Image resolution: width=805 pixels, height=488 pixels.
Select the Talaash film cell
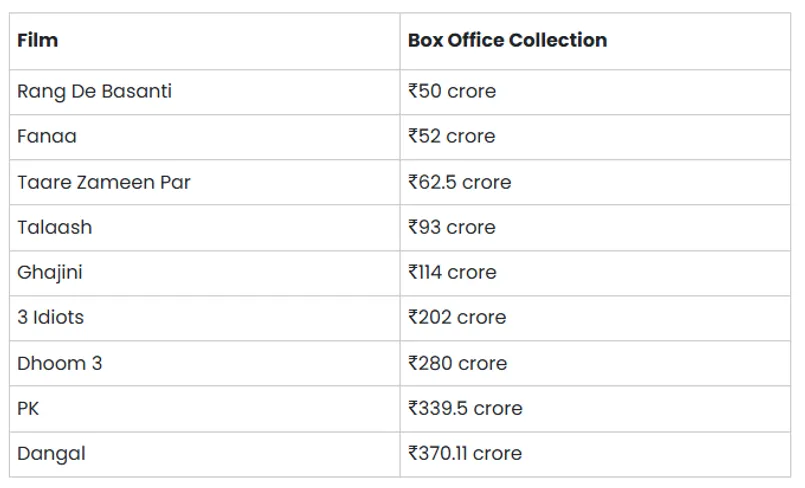click(x=55, y=227)
